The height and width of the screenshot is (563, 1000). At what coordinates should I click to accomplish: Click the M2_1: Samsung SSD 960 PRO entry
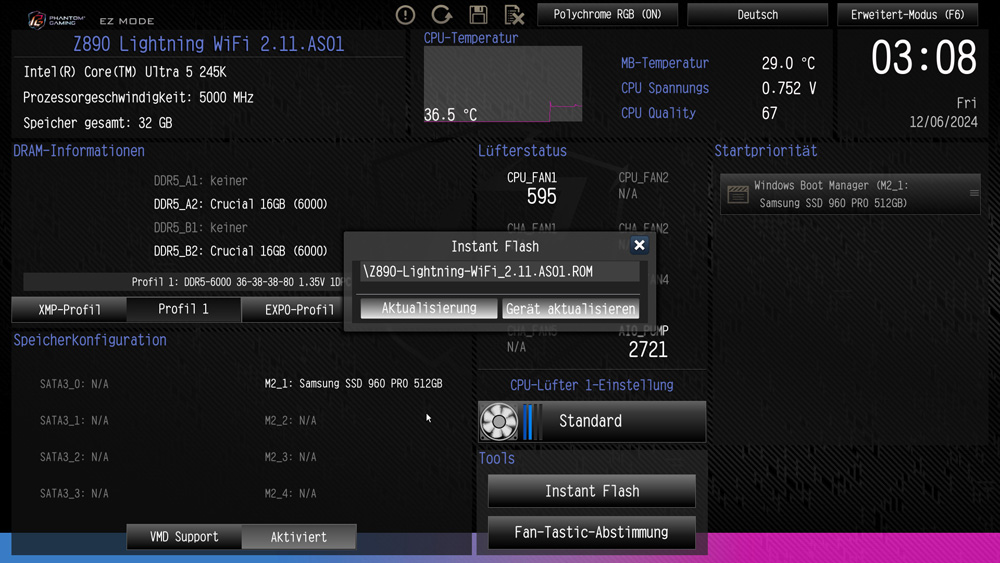coord(353,384)
